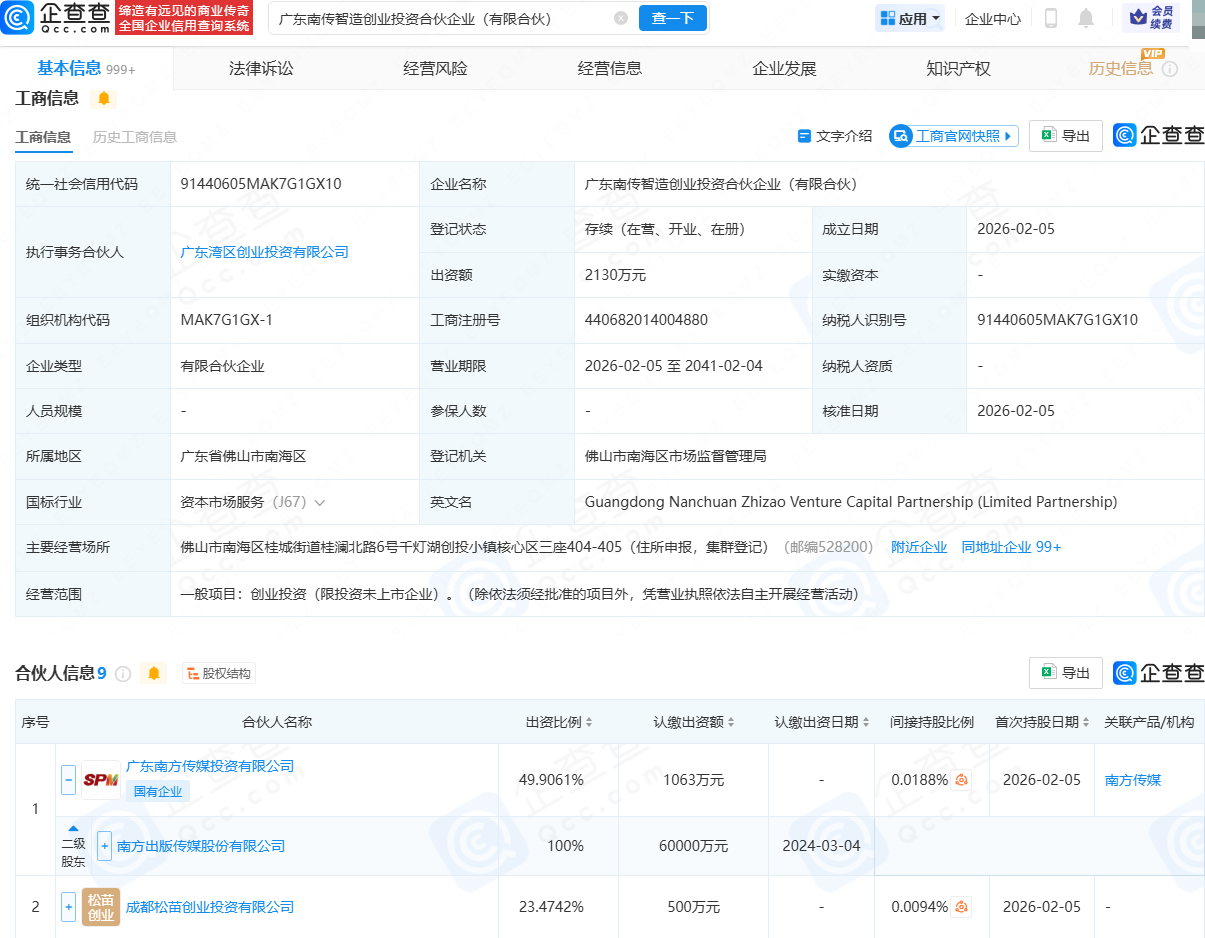Open indirect shareholding chart for 0.0188%
Screen dimensions: 1205x938
coord(962,780)
